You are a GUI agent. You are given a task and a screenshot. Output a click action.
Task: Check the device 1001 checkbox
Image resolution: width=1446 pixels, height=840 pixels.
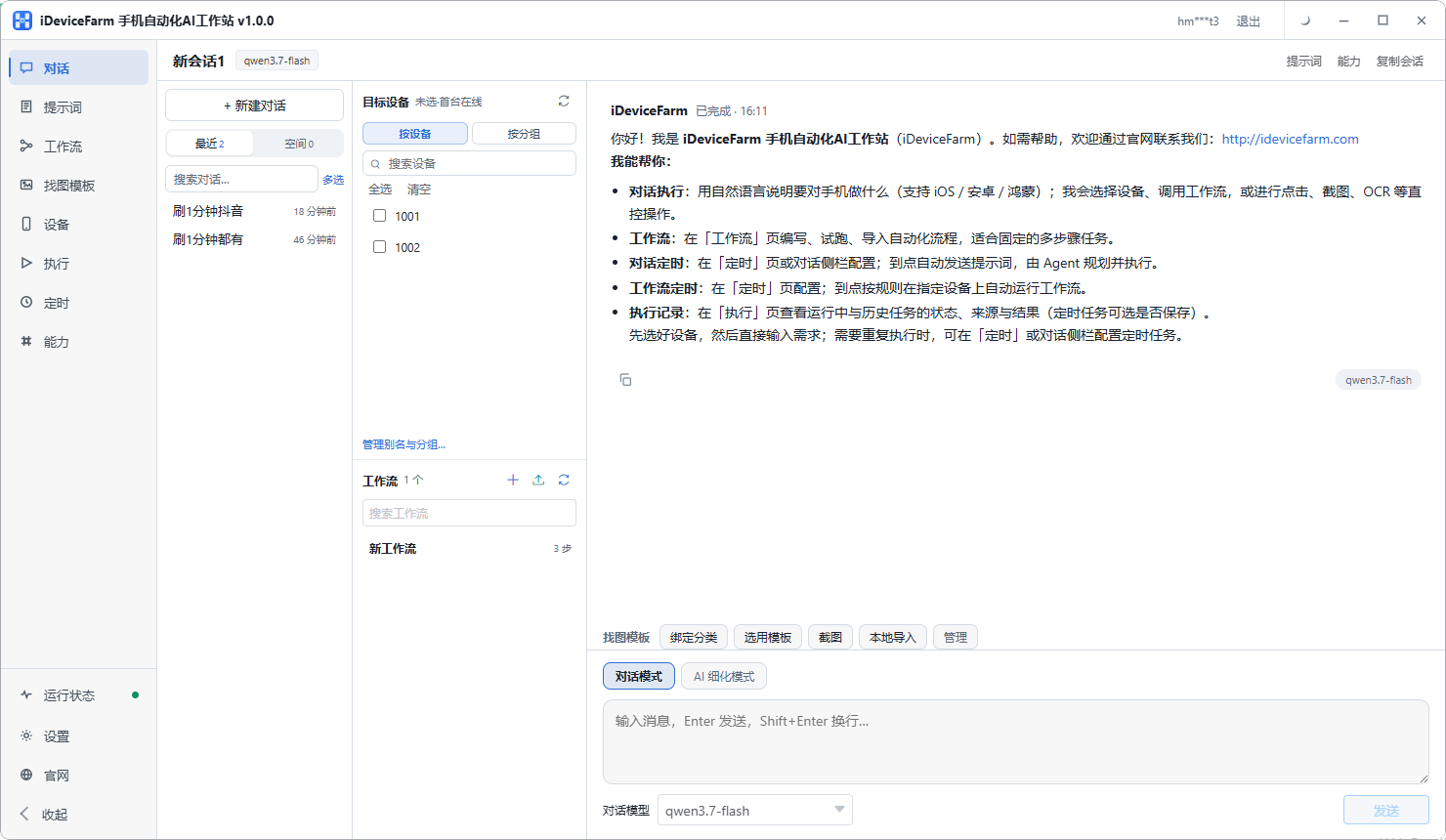click(x=380, y=216)
